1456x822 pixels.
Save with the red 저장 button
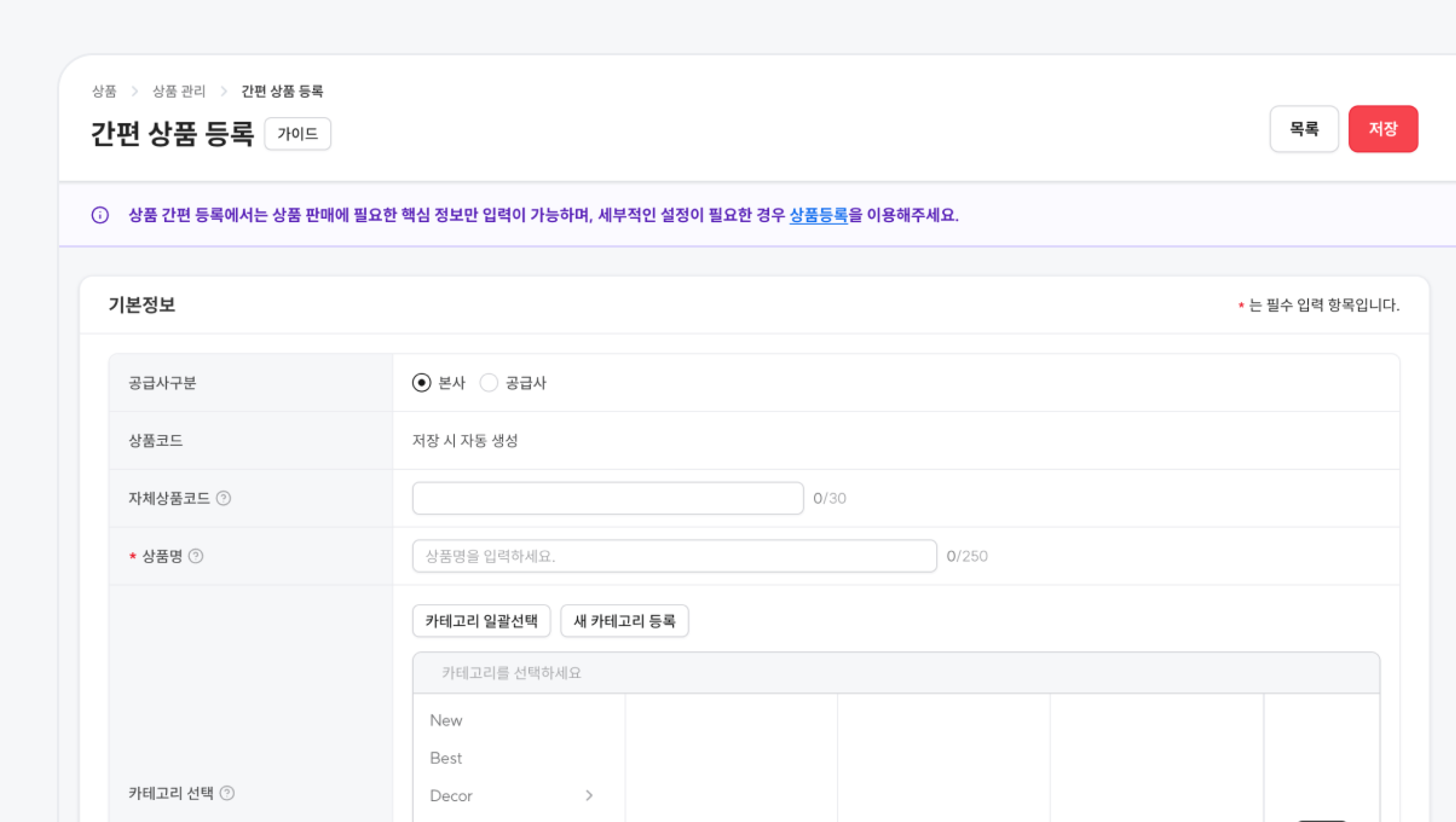tap(1383, 129)
